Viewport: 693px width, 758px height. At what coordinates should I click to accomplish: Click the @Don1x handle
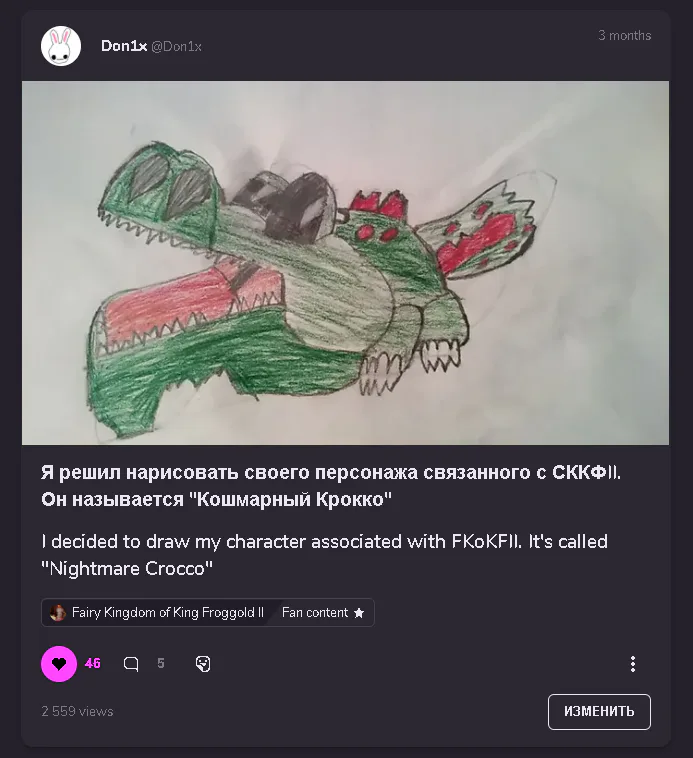(176, 46)
